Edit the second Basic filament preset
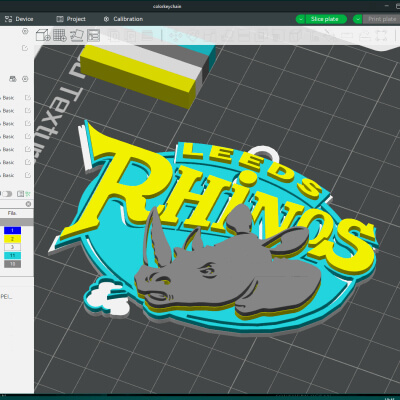 point(28,110)
